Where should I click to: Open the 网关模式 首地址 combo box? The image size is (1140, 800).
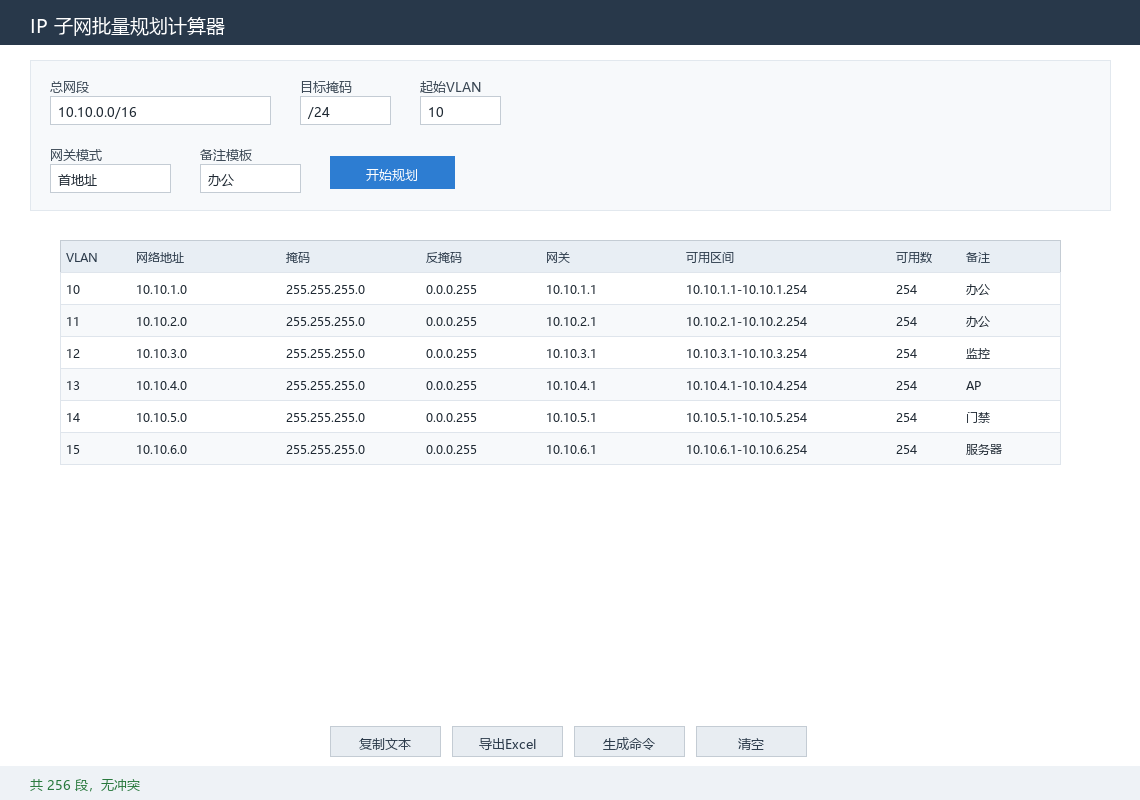[111, 179]
